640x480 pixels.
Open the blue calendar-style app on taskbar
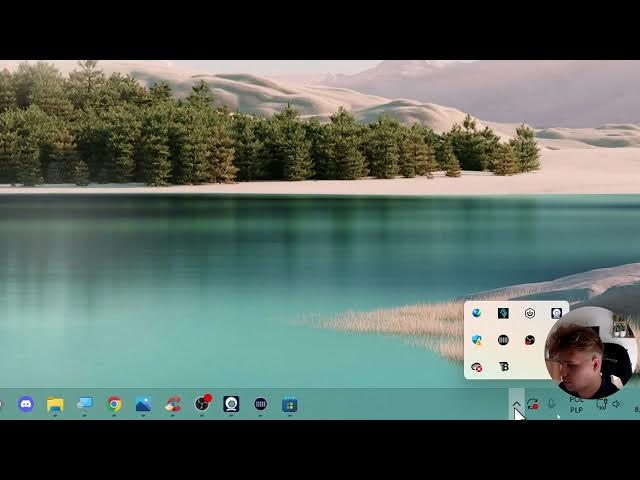(x=289, y=404)
